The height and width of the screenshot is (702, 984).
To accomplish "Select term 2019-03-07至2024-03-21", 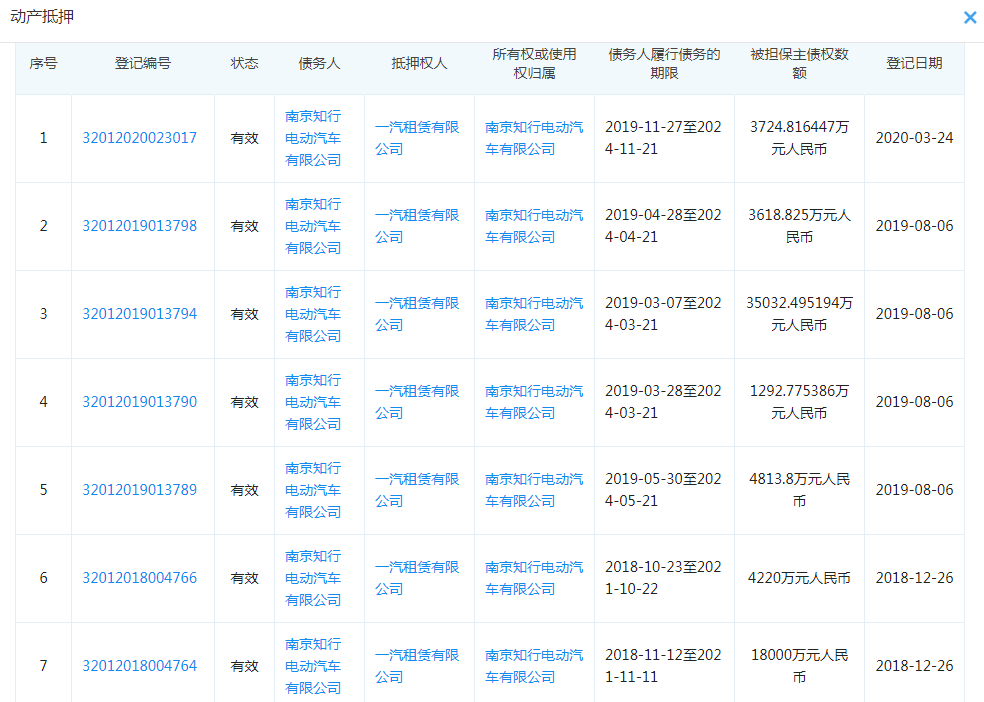I will pos(663,314).
